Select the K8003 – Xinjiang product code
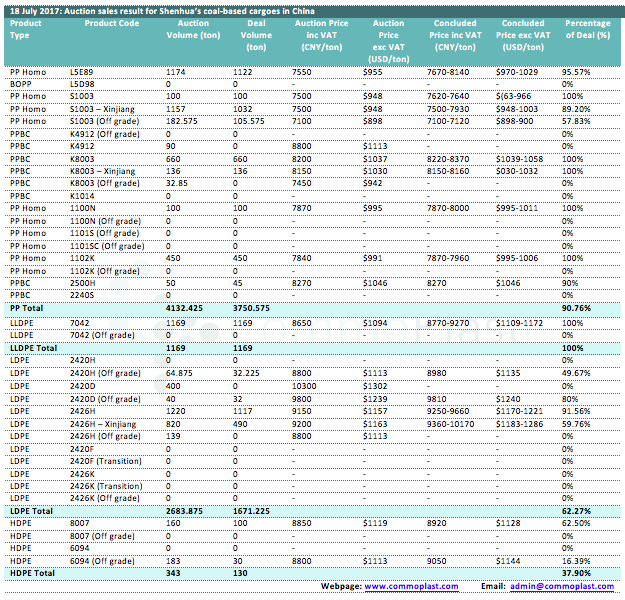This screenshot has width=625, height=600. [103, 170]
